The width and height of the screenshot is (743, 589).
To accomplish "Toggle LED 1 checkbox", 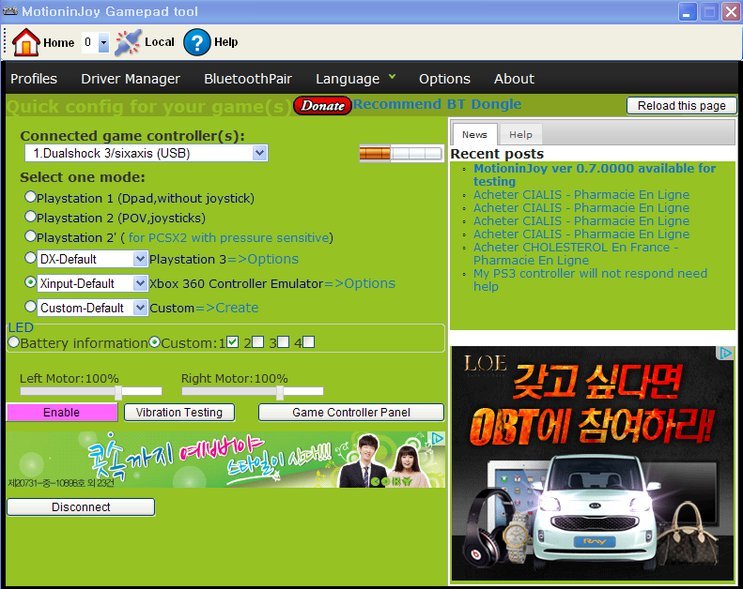I will [232, 342].
